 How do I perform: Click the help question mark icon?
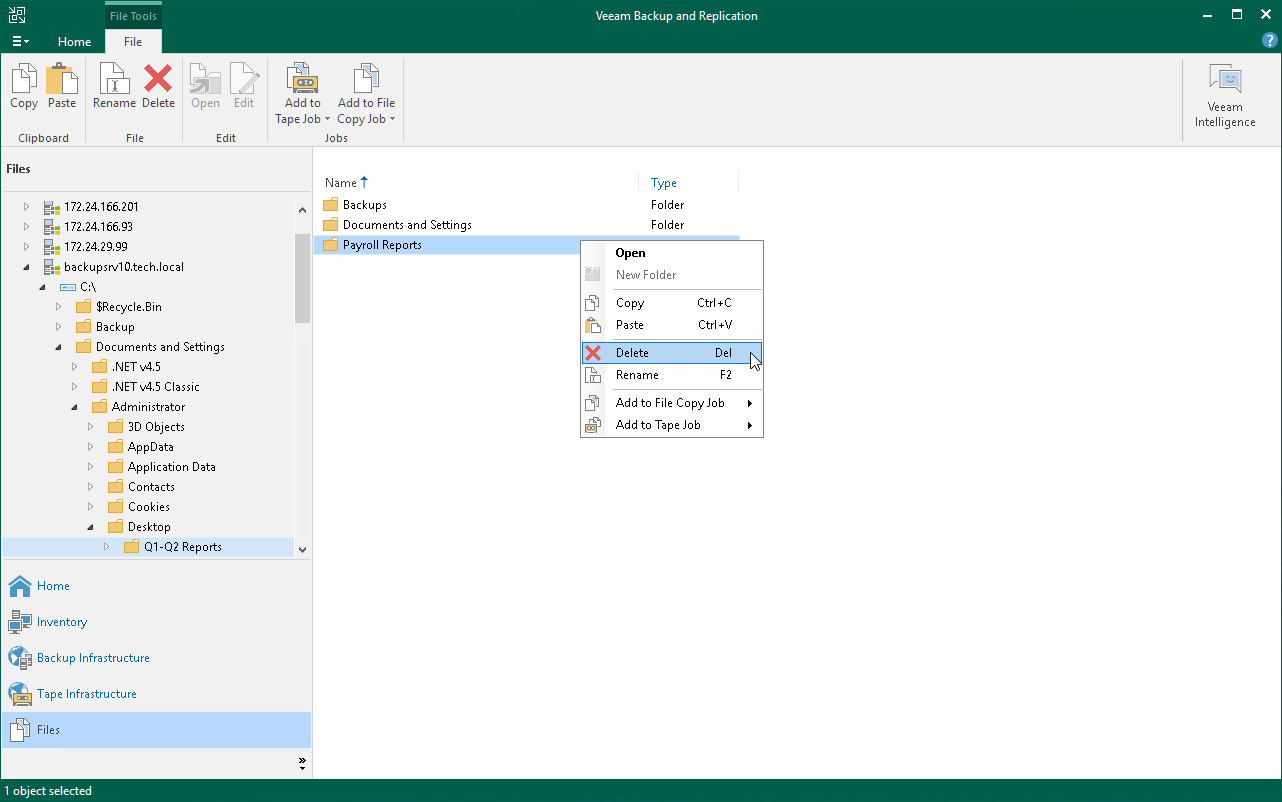(x=1270, y=41)
